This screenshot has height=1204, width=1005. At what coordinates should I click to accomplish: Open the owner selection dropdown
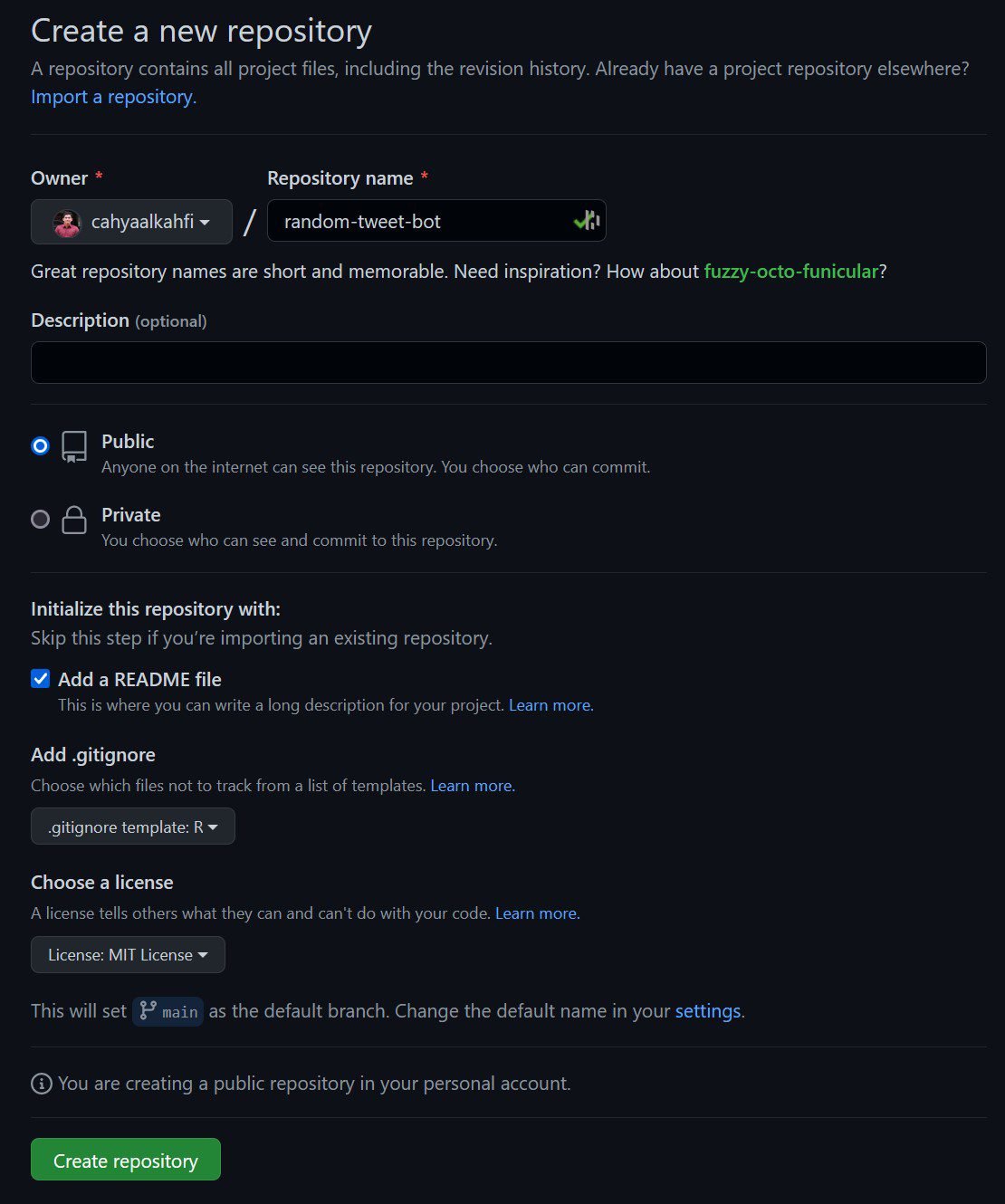click(131, 222)
